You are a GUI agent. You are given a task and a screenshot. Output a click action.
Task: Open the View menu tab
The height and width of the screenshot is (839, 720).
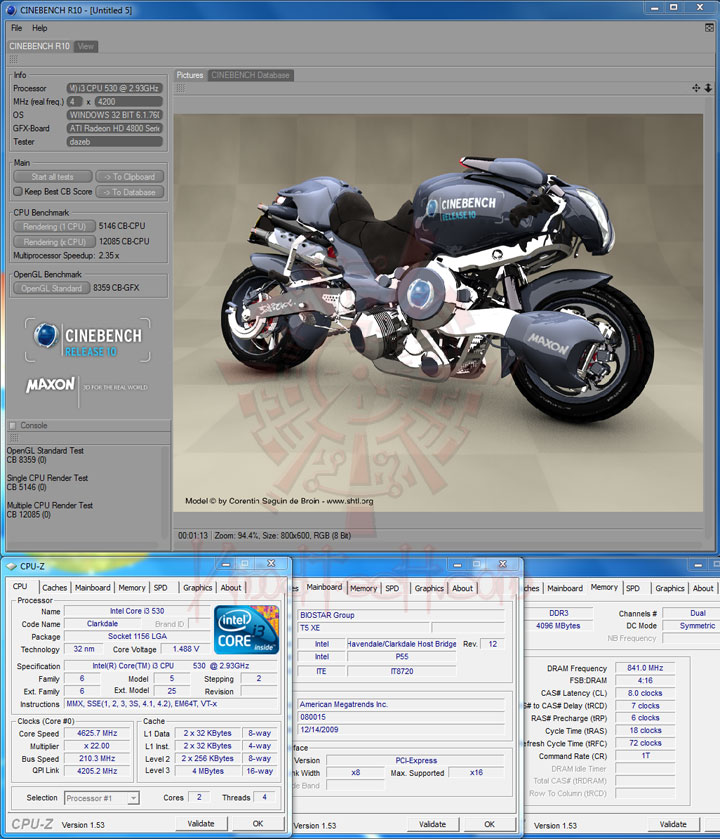(86, 47)
